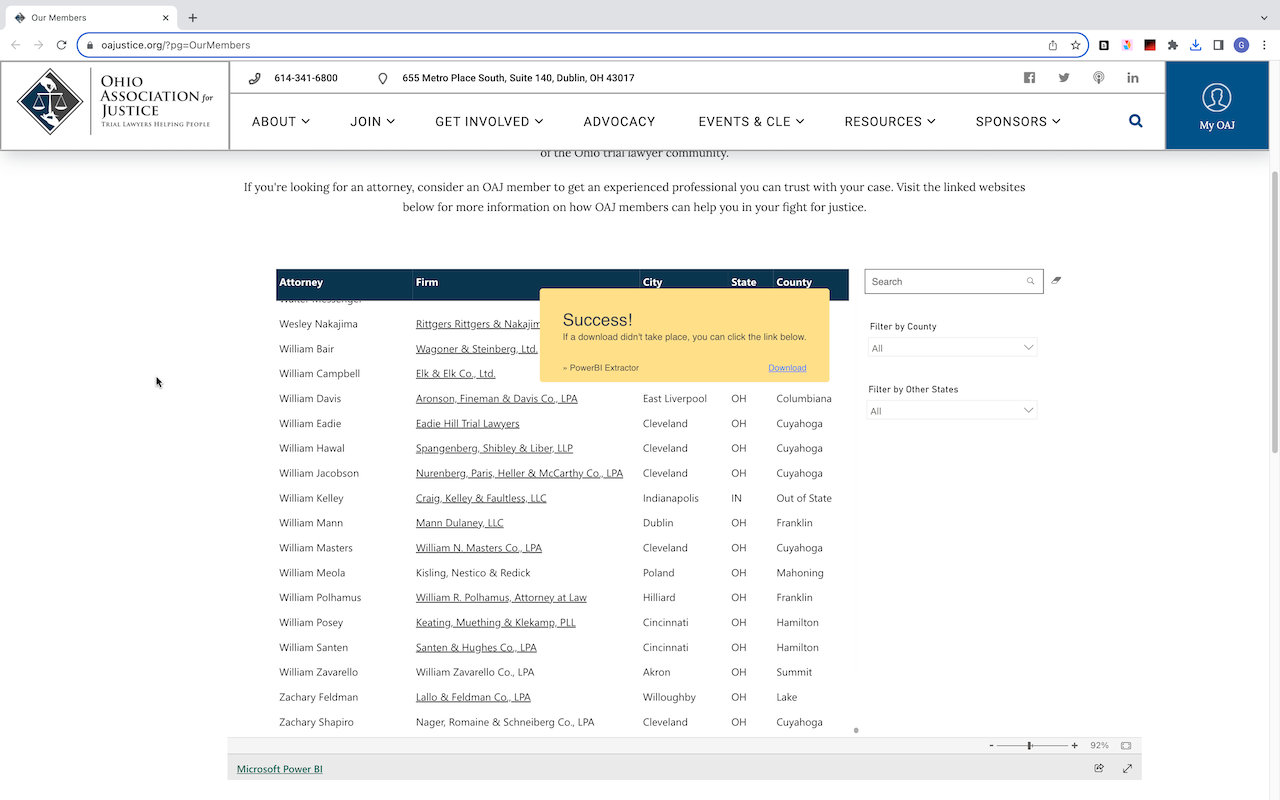Sort by County column header
Screen dimensions: 1280x800
click(x=794, y=282)
